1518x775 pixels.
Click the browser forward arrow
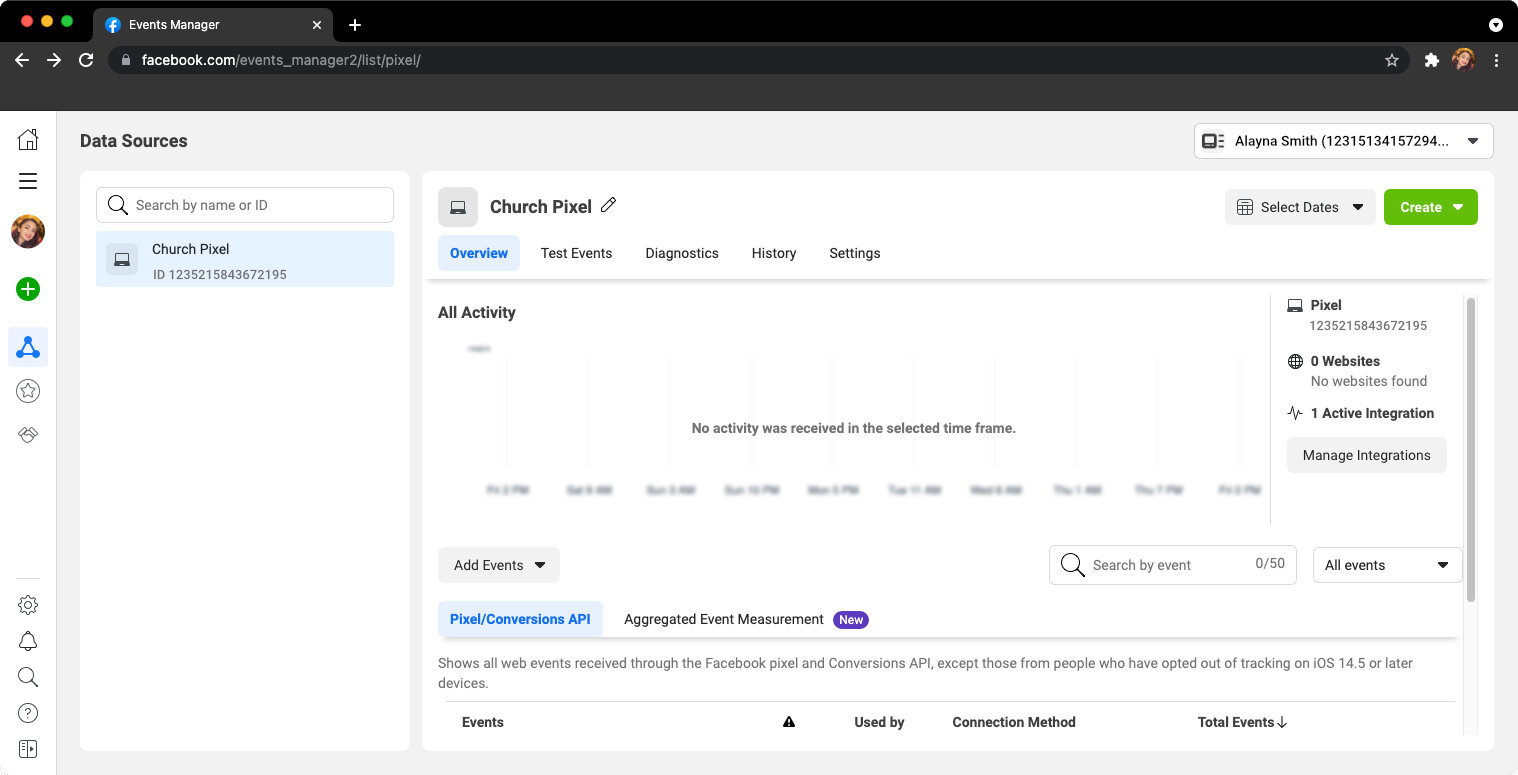[x=54, y=60]
